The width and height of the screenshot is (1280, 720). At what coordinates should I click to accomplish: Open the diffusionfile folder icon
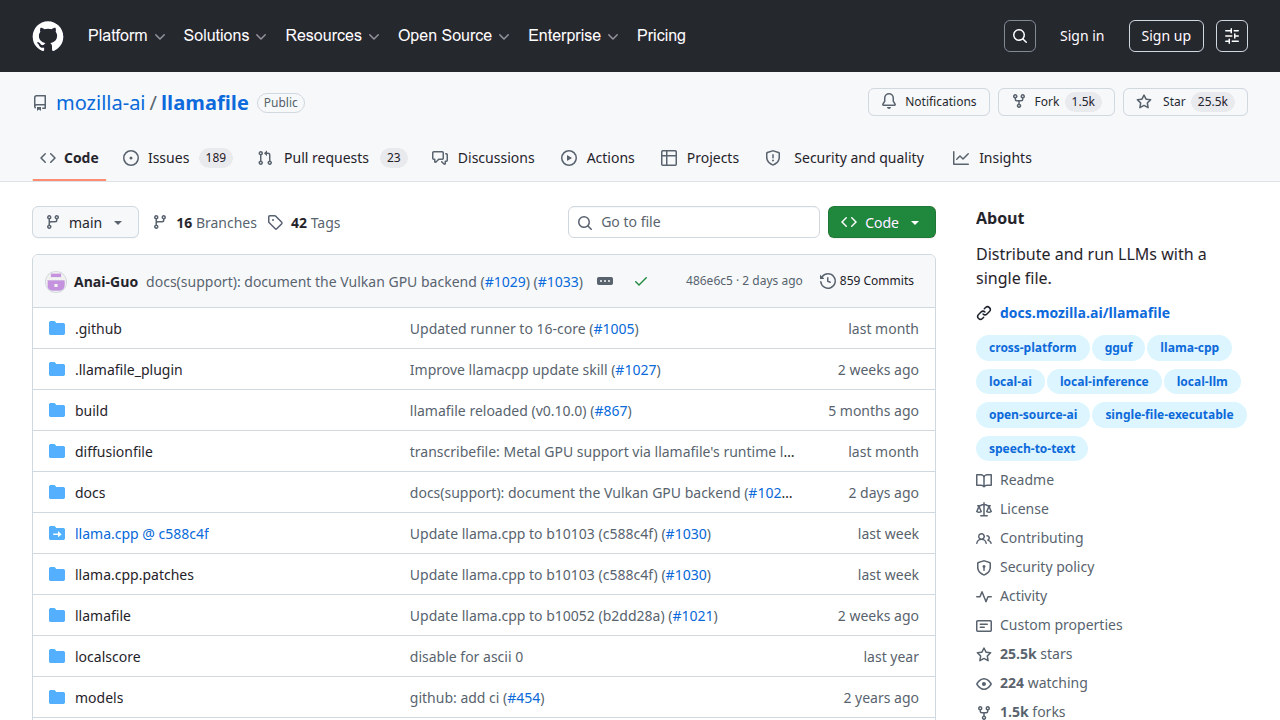57,452
